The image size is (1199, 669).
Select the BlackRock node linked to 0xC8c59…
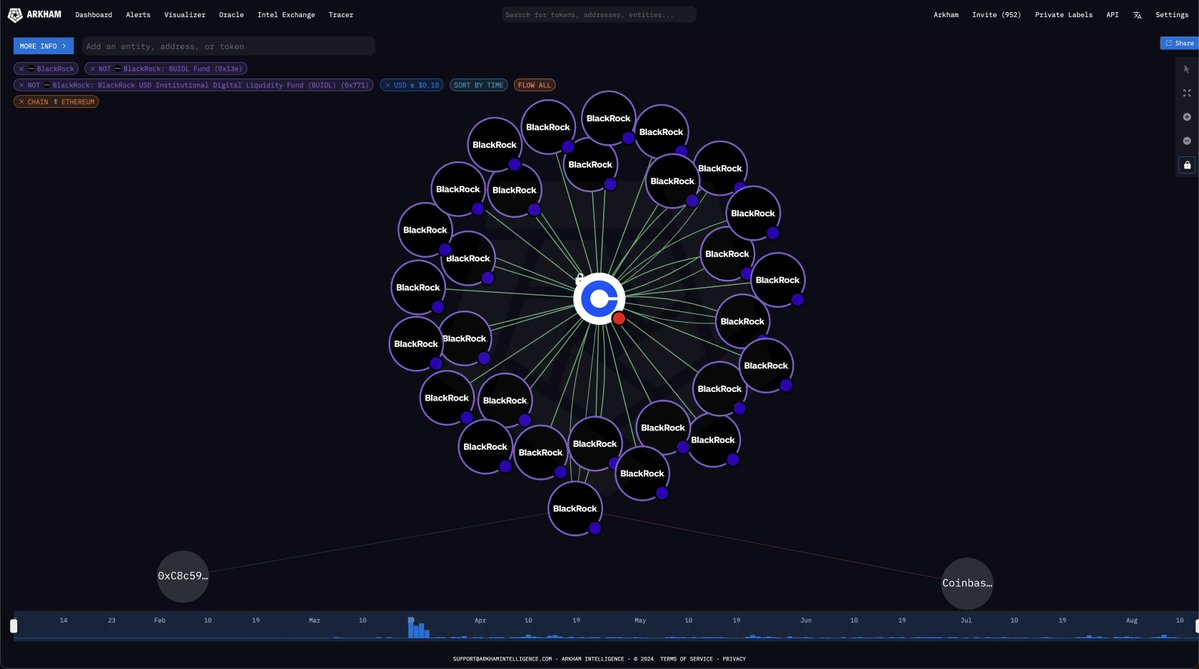575,508
